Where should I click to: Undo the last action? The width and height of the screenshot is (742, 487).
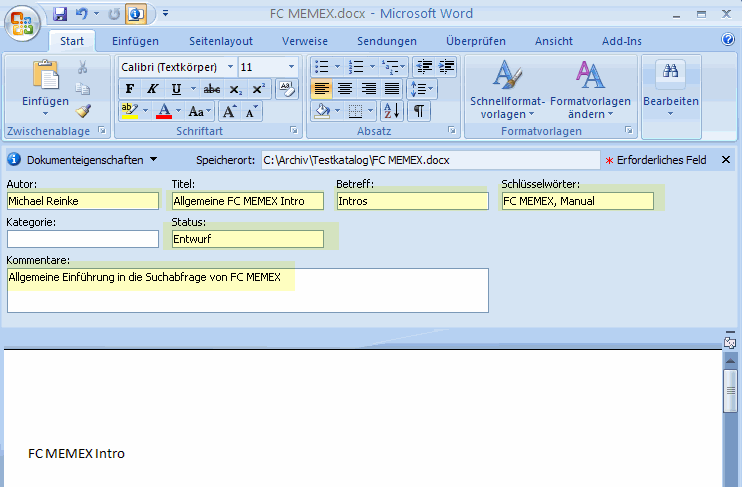pyautogui.click(x=82, y=14)
